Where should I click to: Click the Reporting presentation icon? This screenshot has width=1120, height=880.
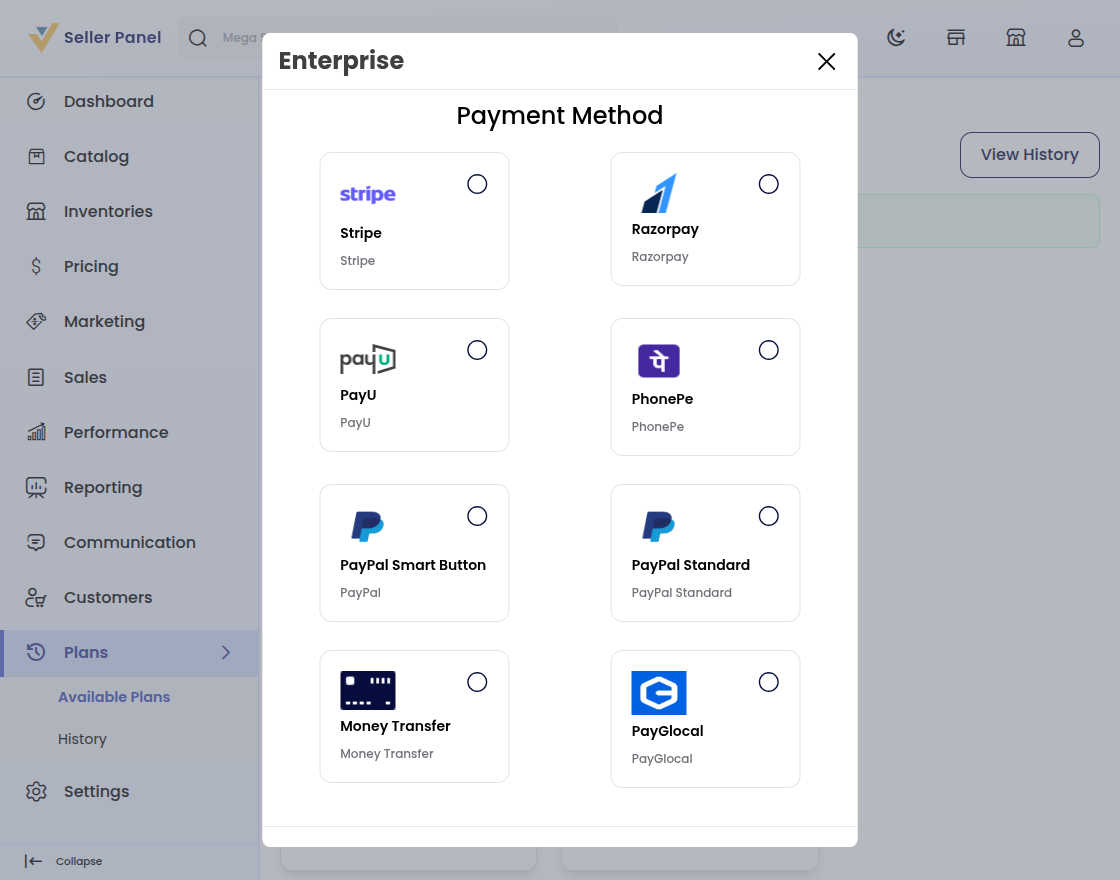[36, 487]
